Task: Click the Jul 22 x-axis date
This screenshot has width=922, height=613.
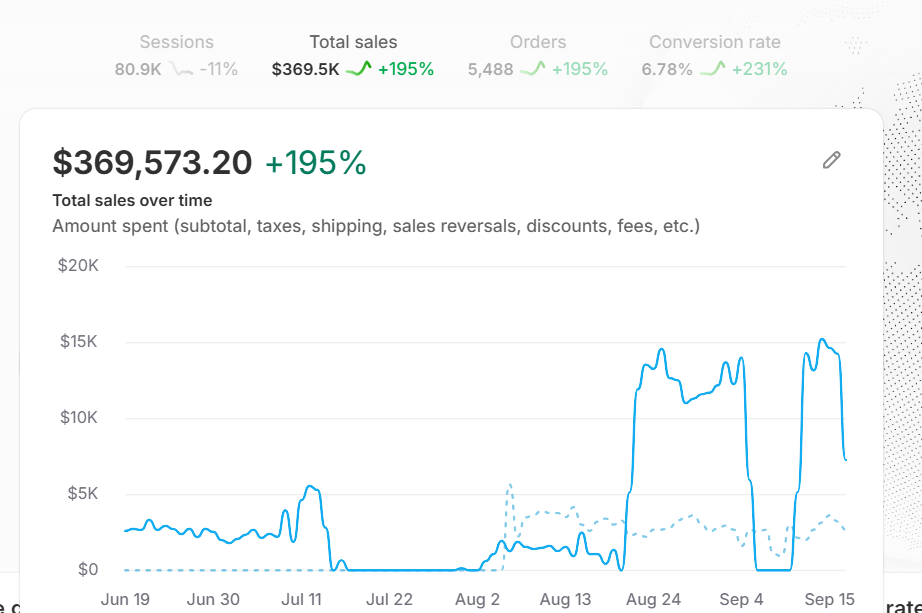Action: [x=389, y=599]
